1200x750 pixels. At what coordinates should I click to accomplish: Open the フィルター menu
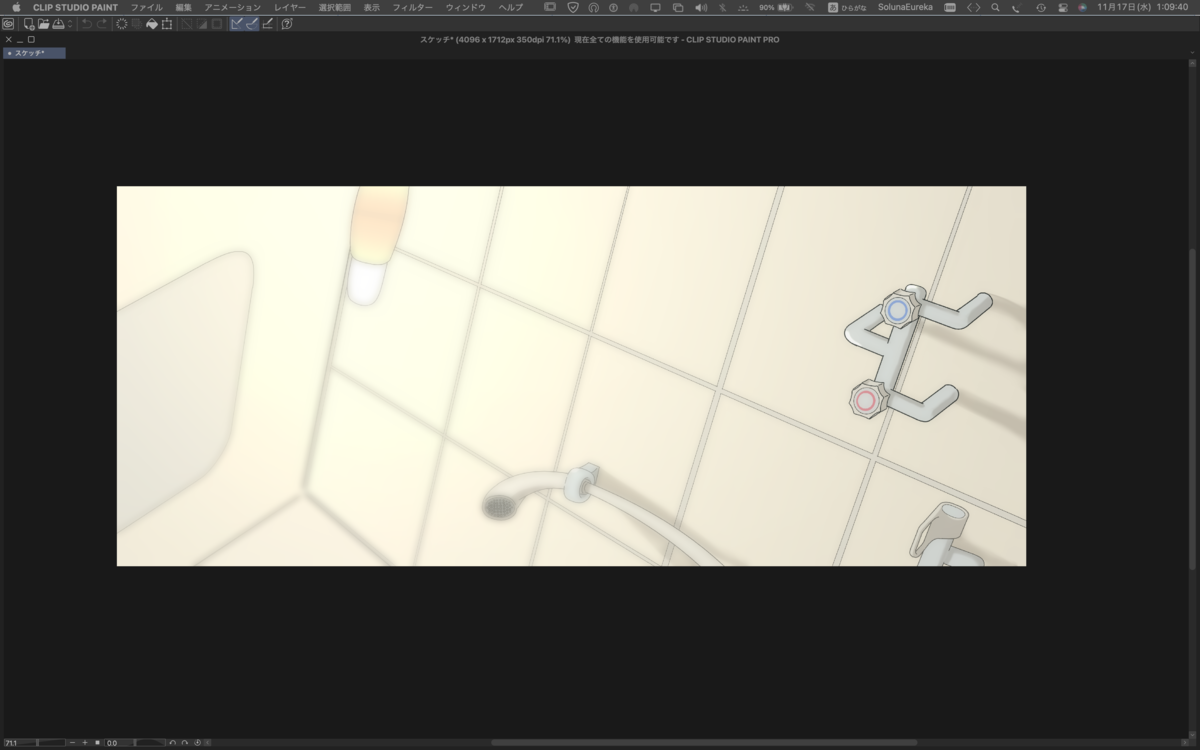412,7
